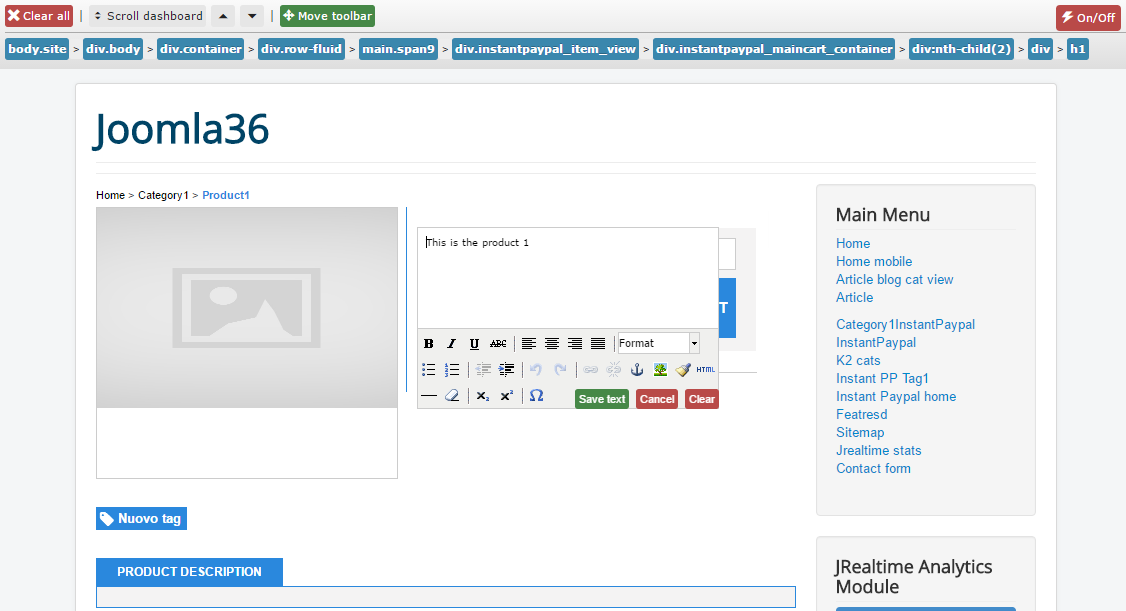The width and height of the screenshot is (1126, 611).
Task: Justify text fully
Action: tap(597, 344)
